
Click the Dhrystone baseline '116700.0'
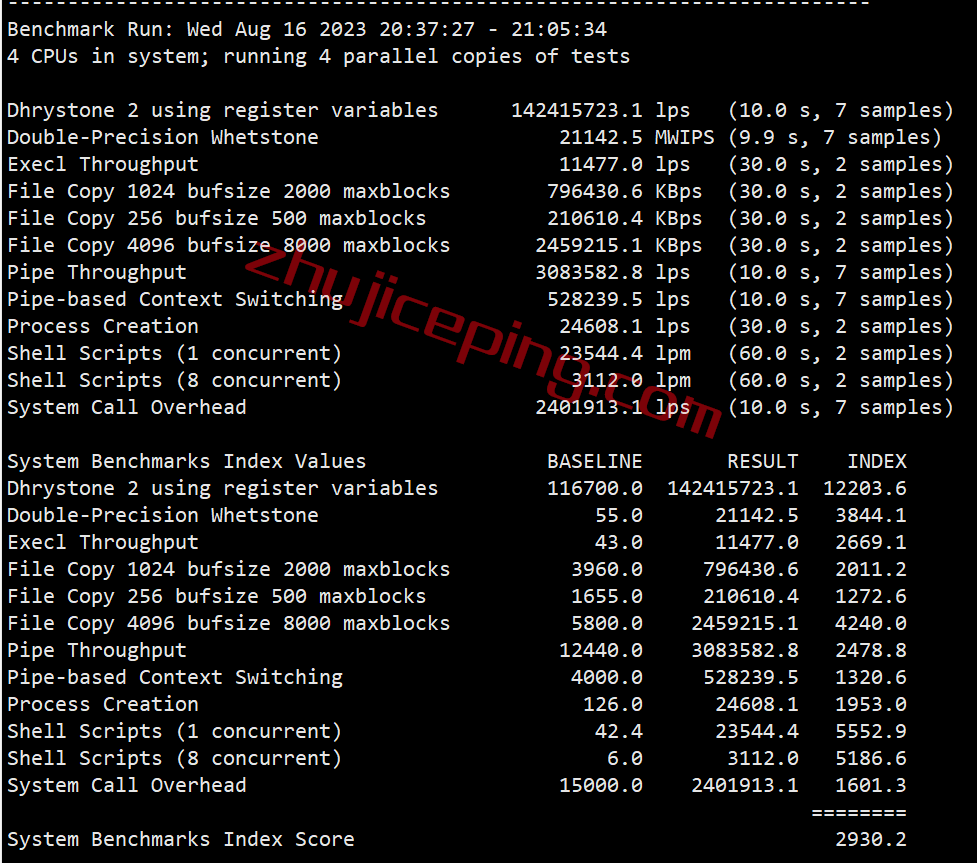click(594, 489)
